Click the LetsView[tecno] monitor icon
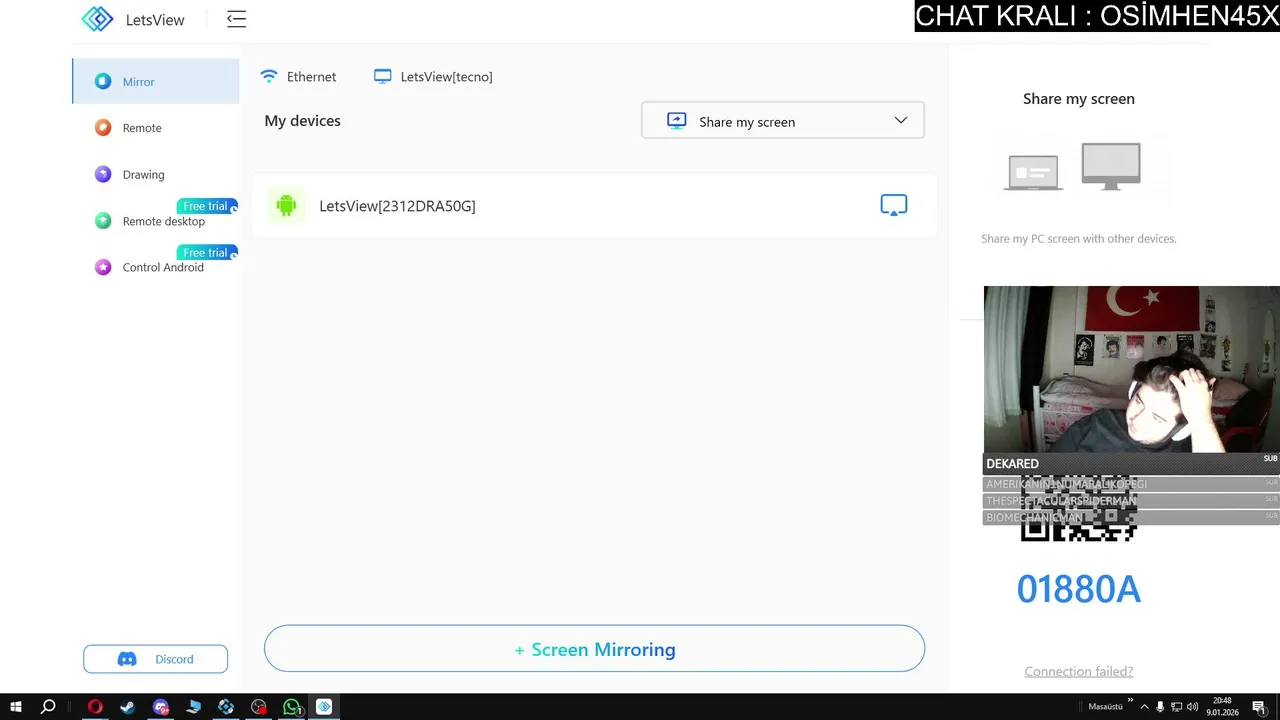The width and height of the screenshot is (1280, 720). click(x=382, y=76)
